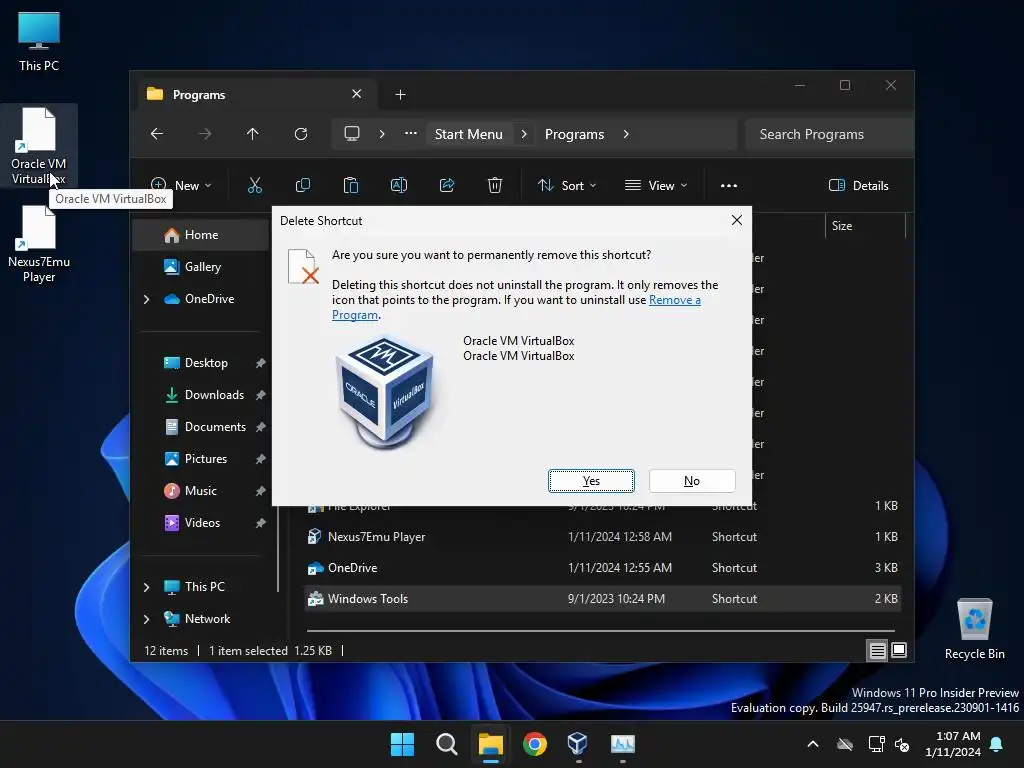Launch Google Chrome from taskbar
This screenshot has height=768, width=1024.
535,744
